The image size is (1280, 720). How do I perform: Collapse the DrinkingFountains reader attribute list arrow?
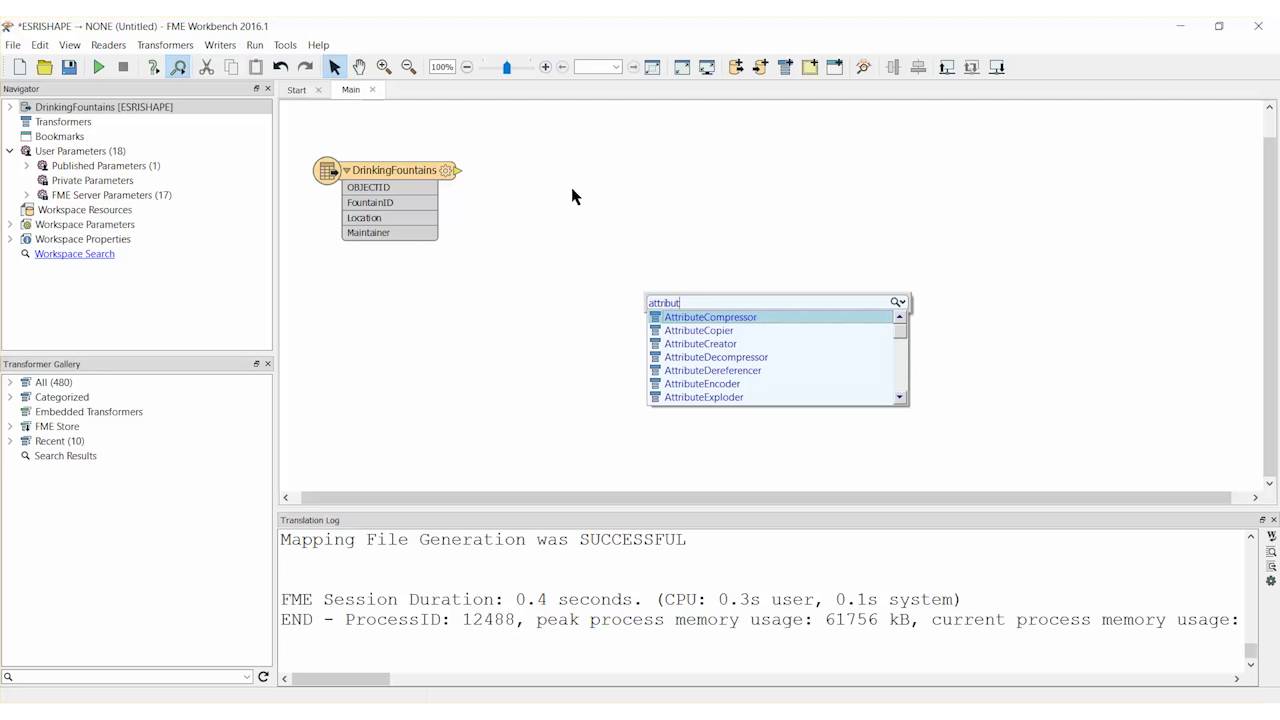pos(347,171)
